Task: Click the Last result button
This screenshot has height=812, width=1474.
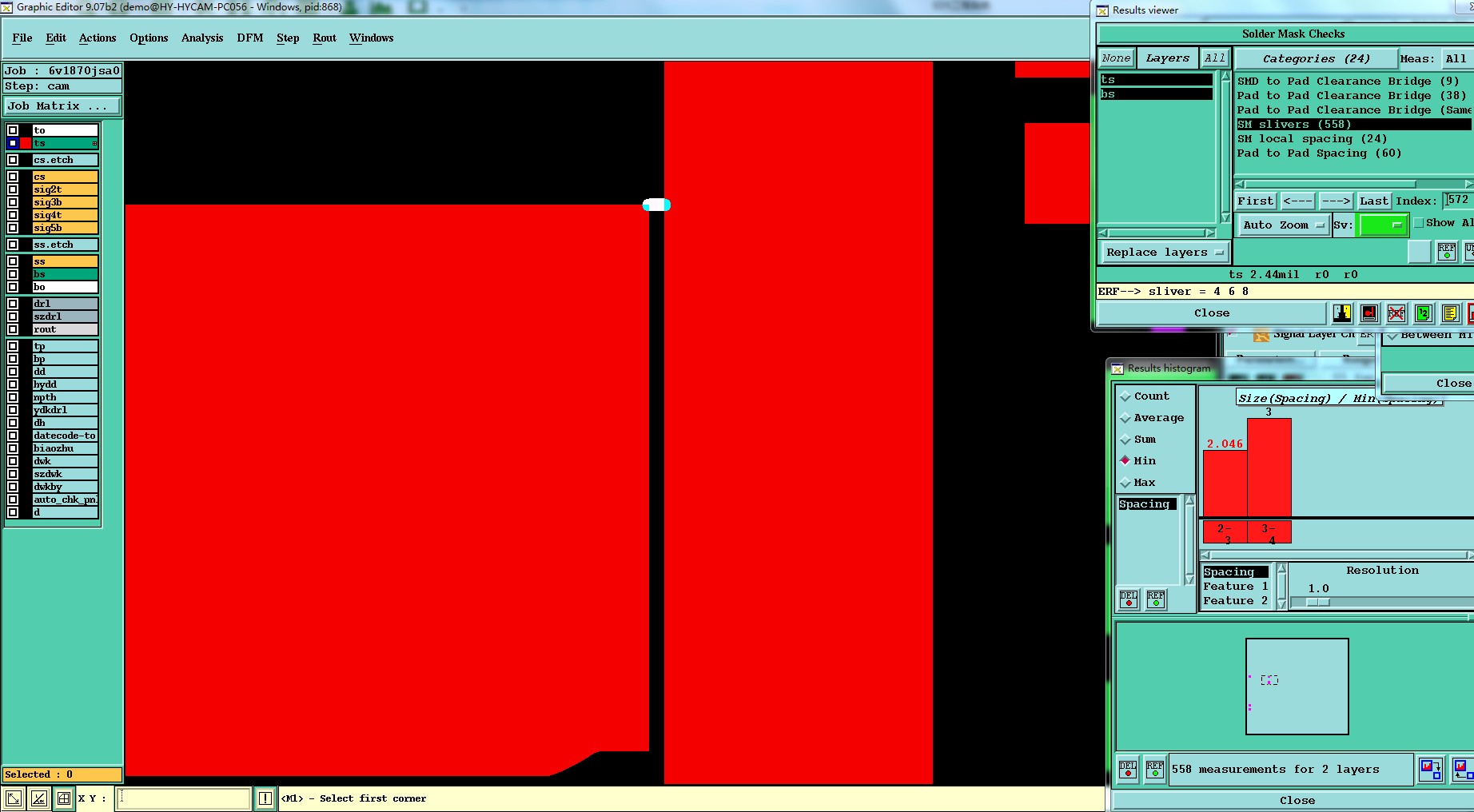Action: (1374, 201)
